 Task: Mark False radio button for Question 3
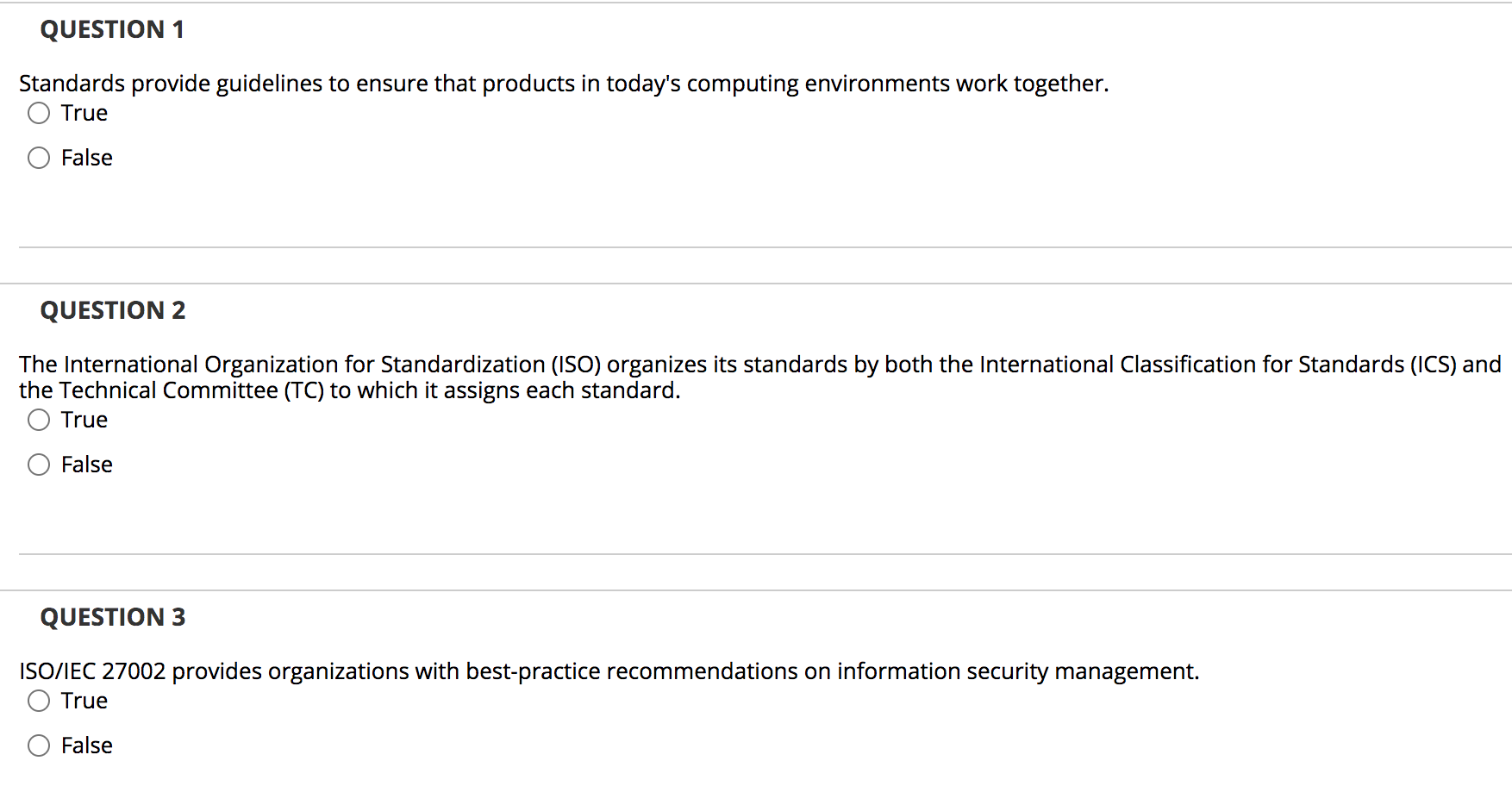click(x=39, y=746)
